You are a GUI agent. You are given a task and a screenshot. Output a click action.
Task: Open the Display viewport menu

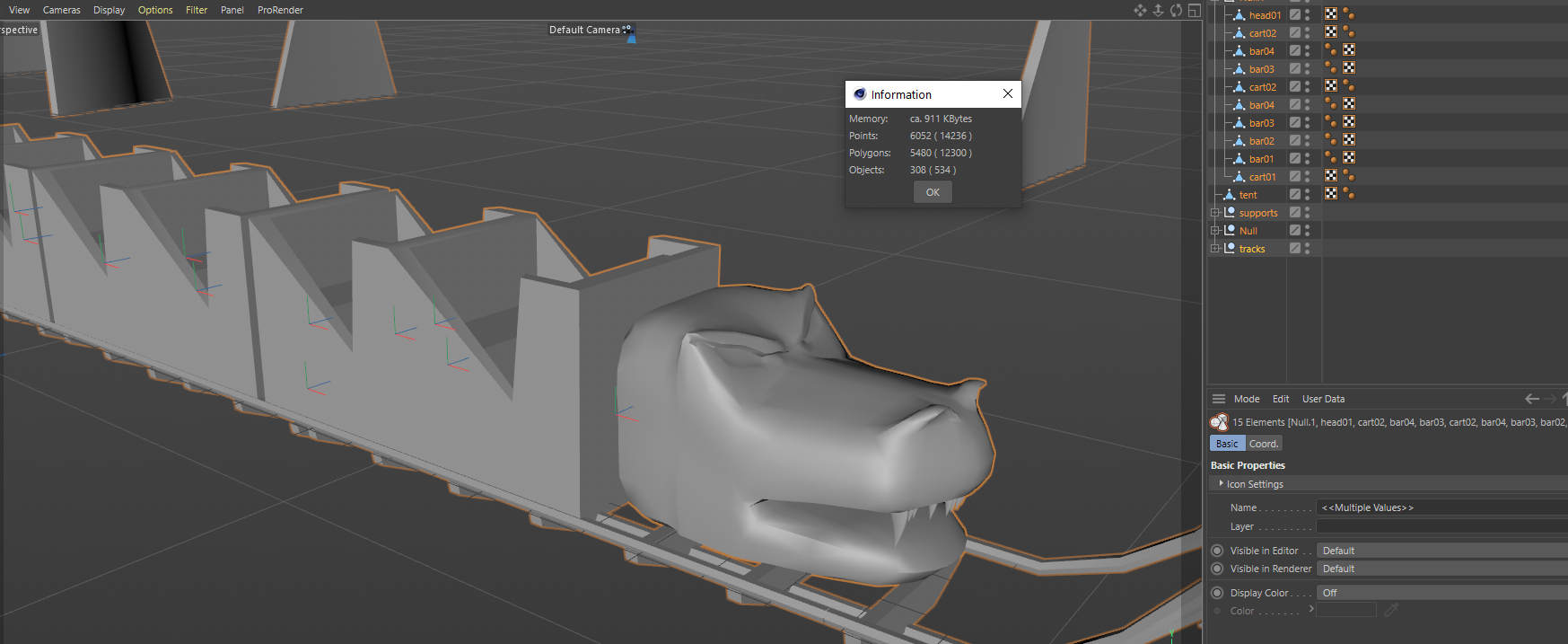[x=109, y=10]
